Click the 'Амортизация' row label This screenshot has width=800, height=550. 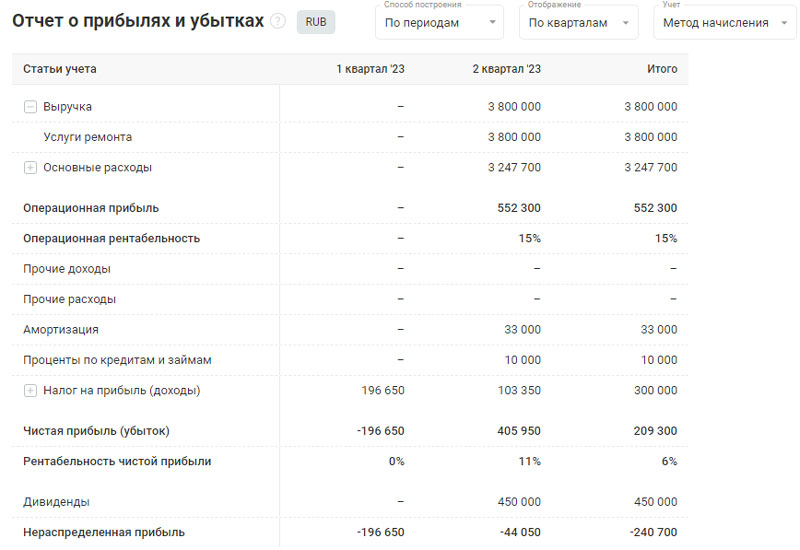(61, 330)
